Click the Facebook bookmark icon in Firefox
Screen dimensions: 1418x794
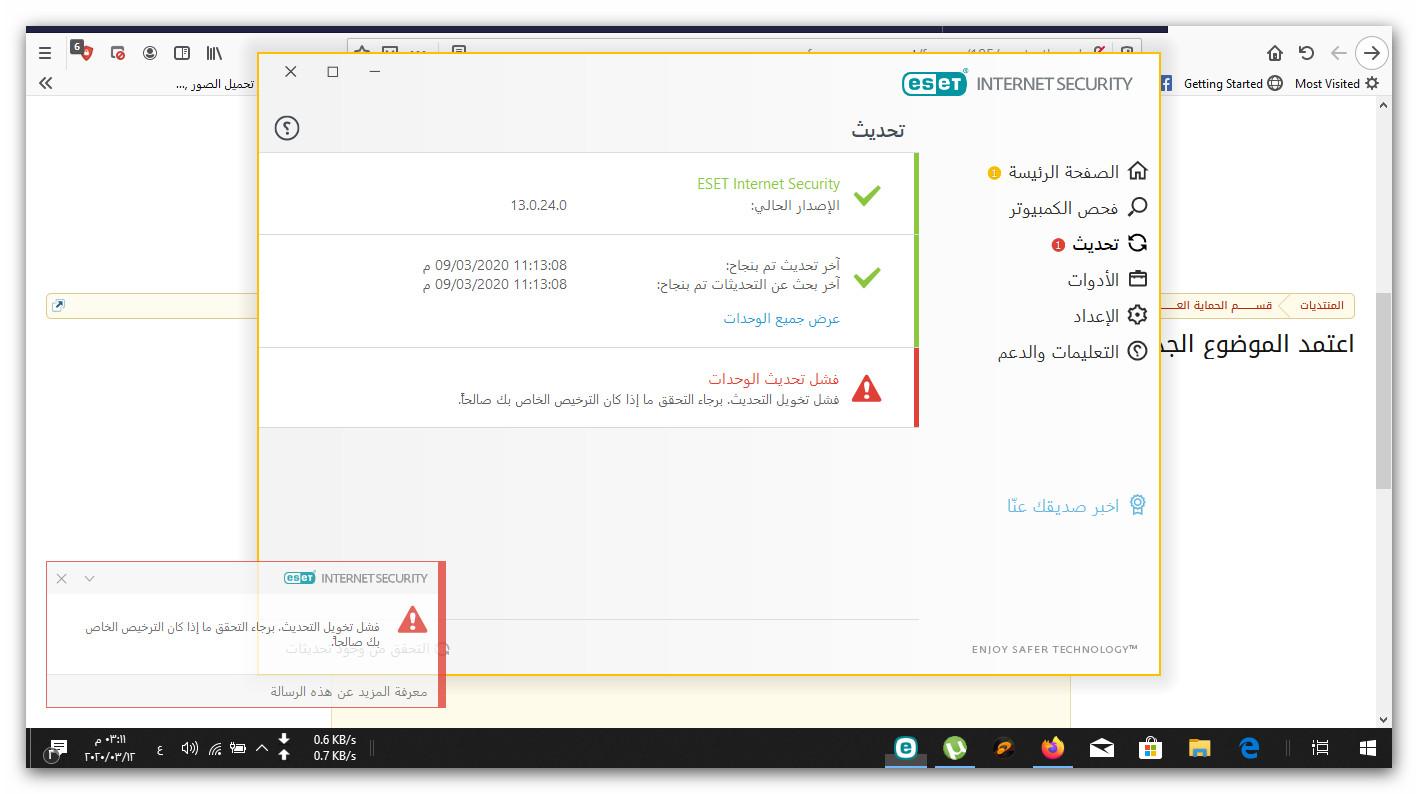[x=1166, y=84]
